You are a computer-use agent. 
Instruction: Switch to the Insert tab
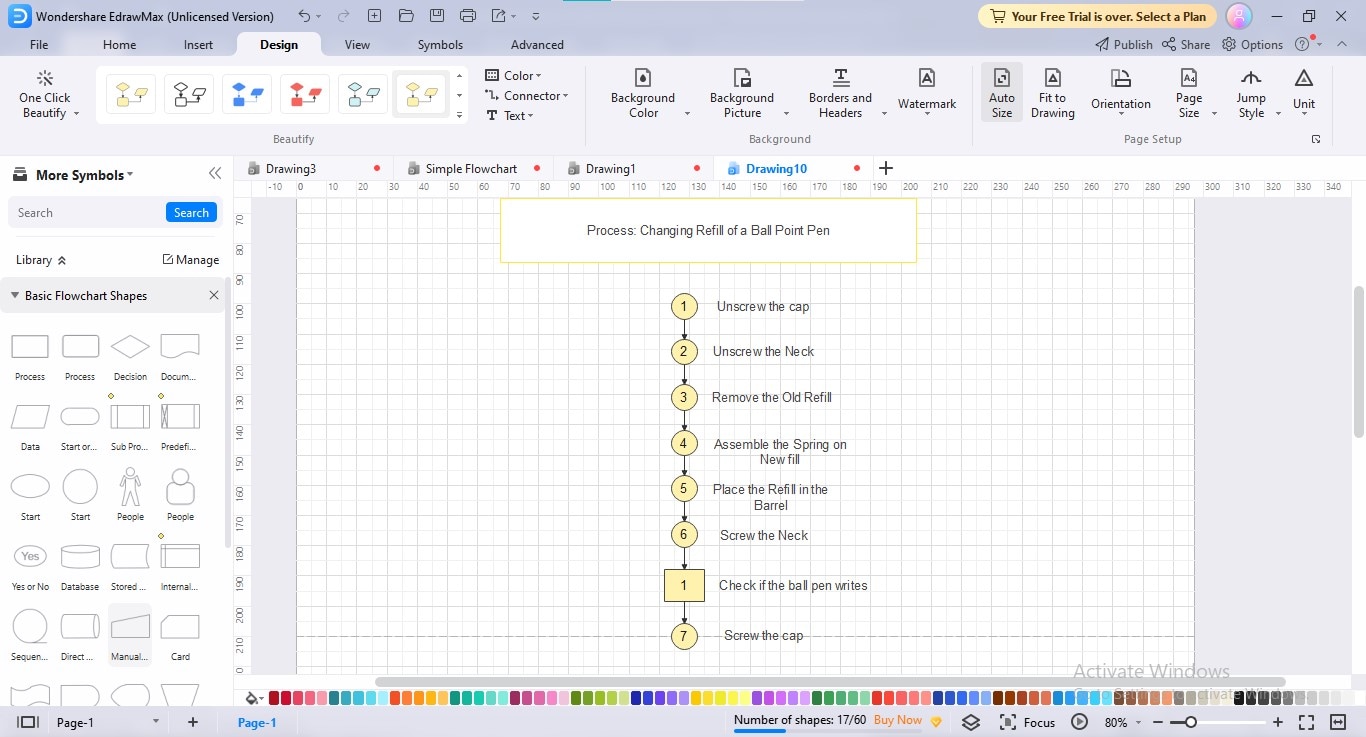pos(198,44)
